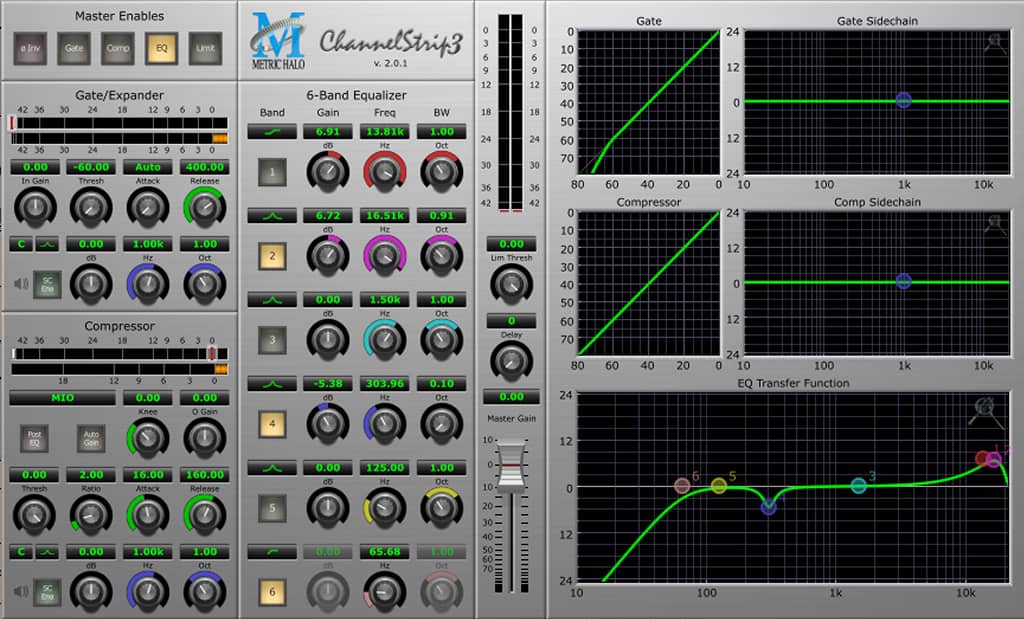Screen dimensions: 1024x619
Task: Click compressor Ratio knob
Action: (91, 515)
